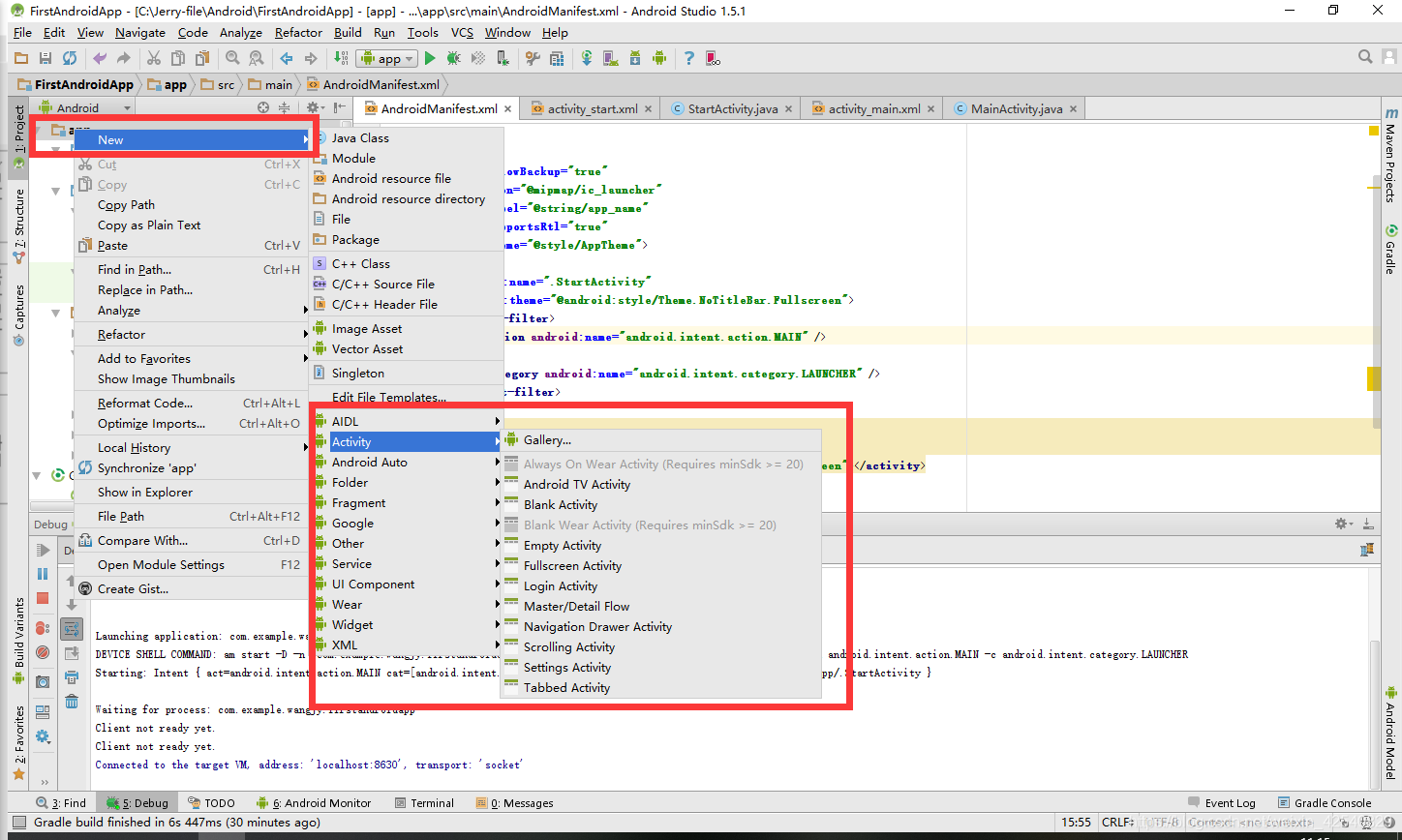Click the Open folder toolbar icon

[19, 58]
